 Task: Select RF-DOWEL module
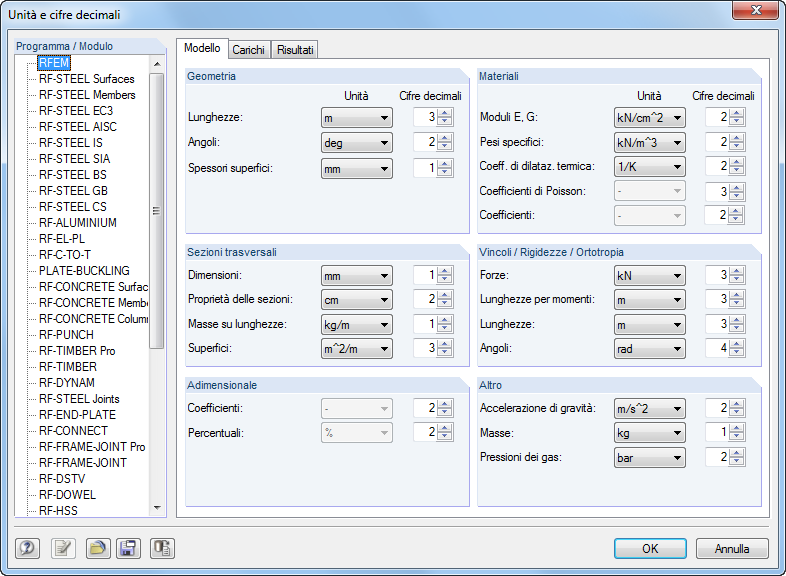pos(67,495)
